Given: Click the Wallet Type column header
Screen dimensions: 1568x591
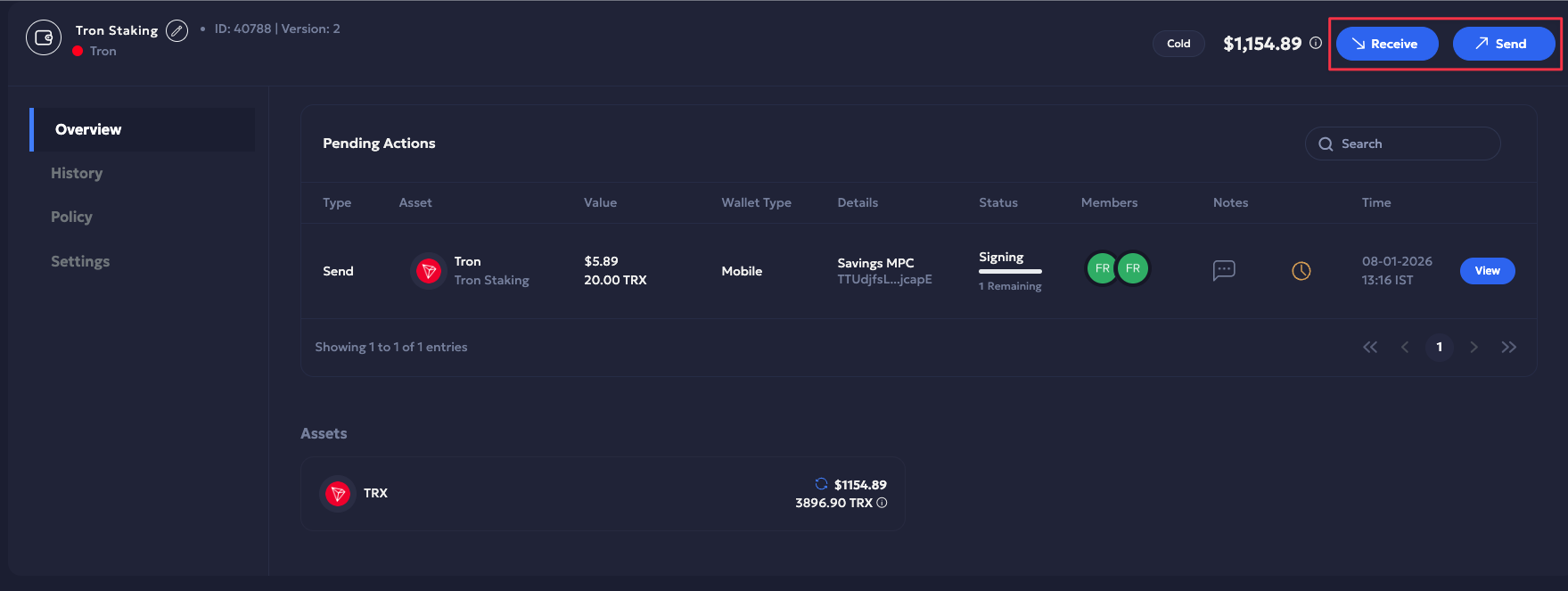Looking at the screenshot, I should point(756,202).
